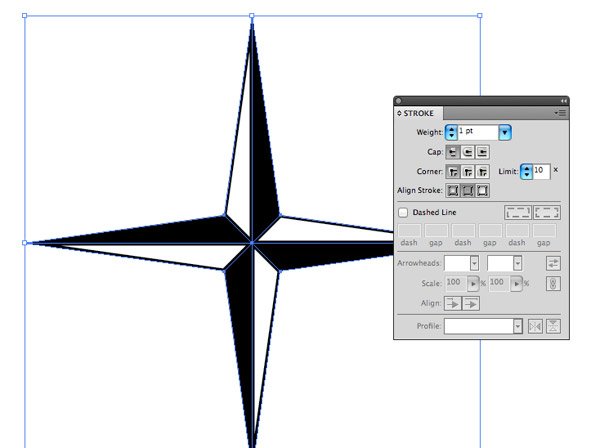Open the stroke Profile dropdown

[517, 326]
